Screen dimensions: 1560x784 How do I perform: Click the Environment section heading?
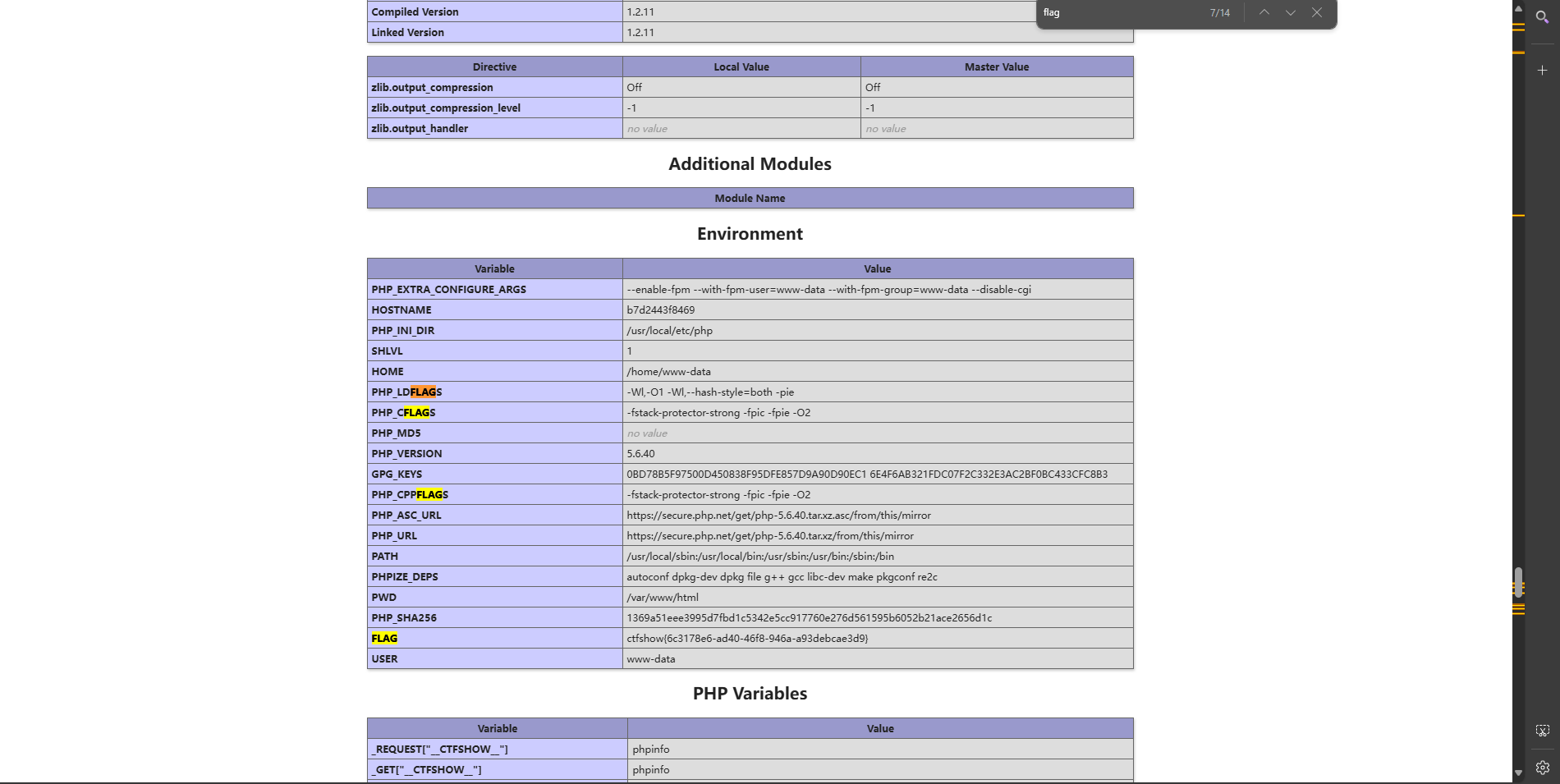pyautogui.click(x=750, y=234)
